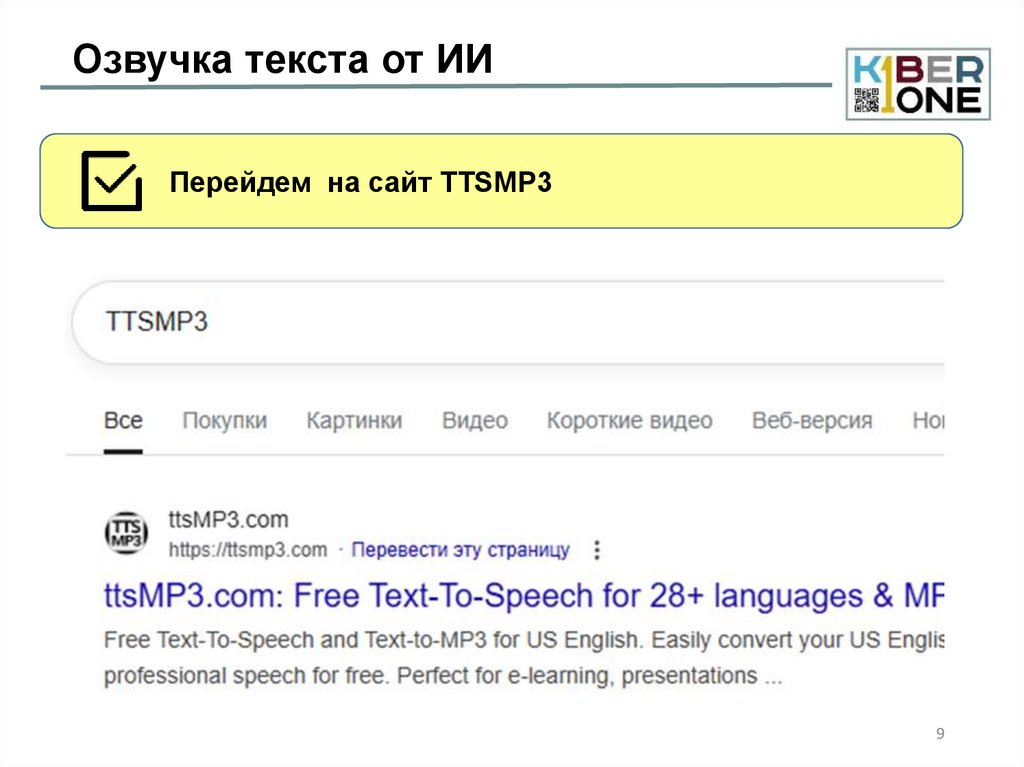Click Перевести эту страницу link

click(x=460, y=549)
